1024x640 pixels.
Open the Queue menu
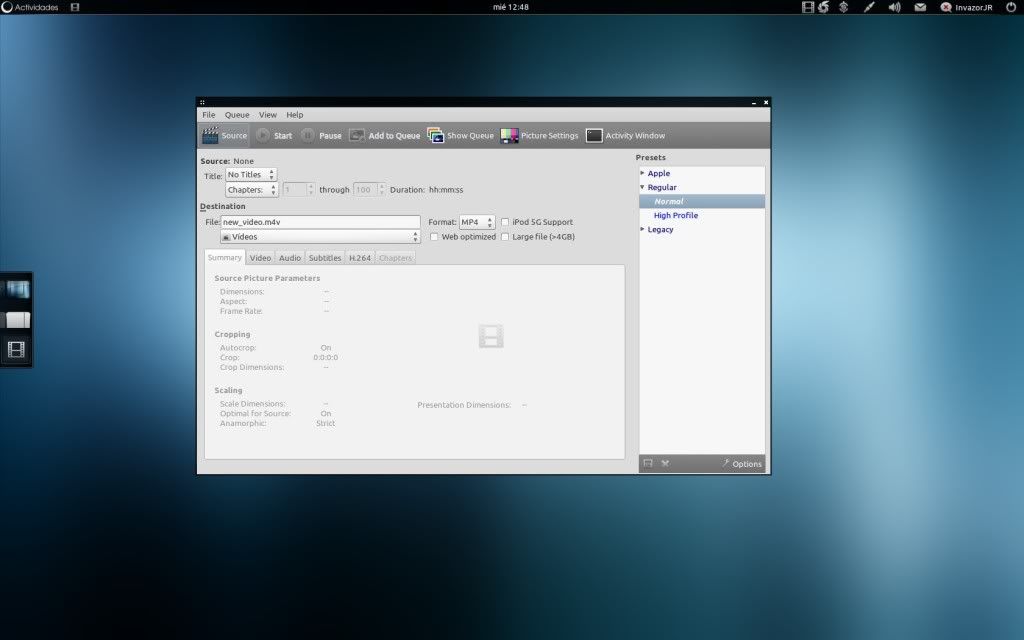236,114
